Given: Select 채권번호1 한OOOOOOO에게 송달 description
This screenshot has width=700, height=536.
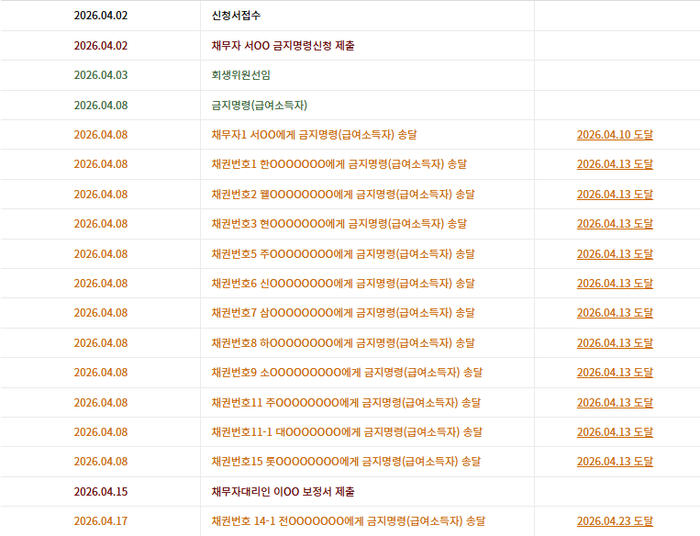Looking at the screenshot, I should coord(339,164).
